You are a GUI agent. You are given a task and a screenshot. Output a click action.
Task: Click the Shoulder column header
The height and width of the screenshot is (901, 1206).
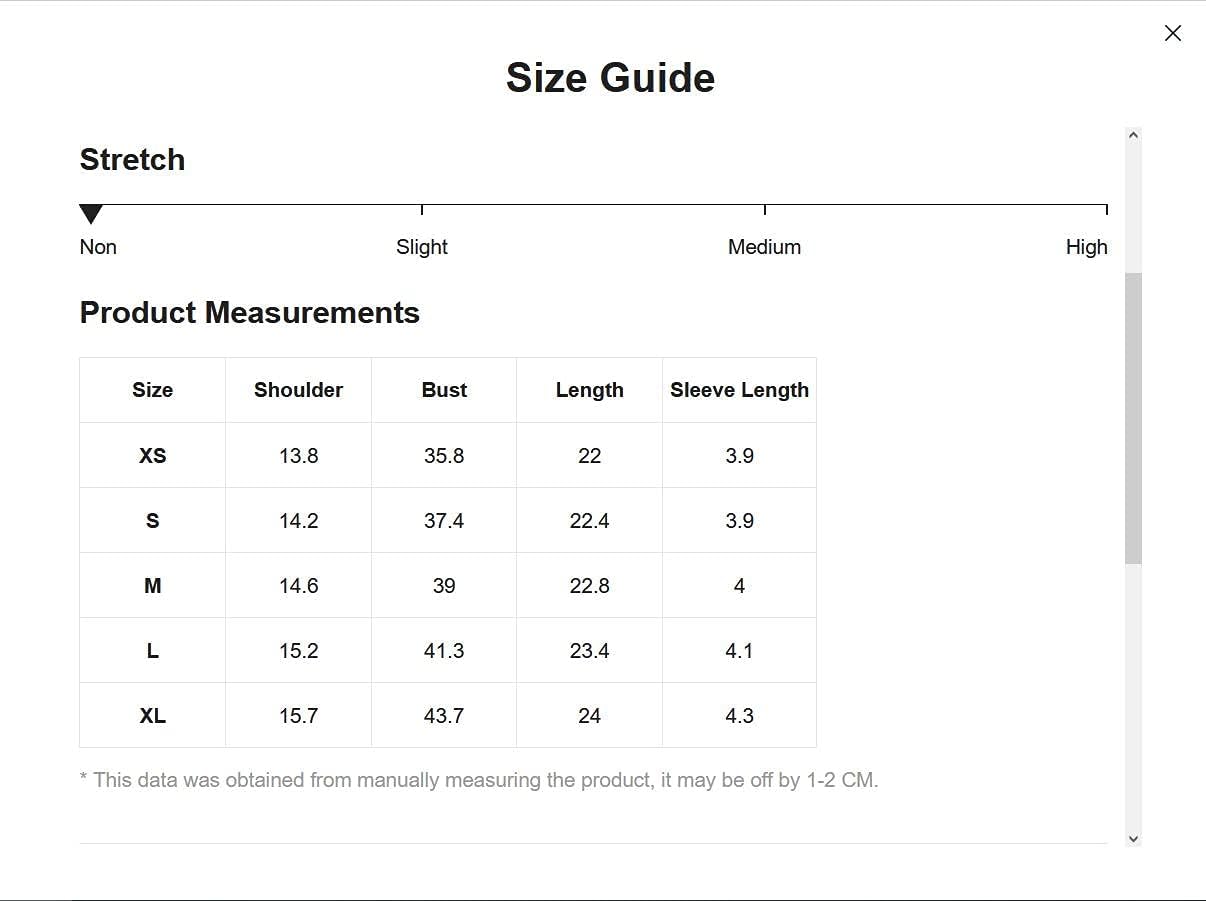pos(298,390)
